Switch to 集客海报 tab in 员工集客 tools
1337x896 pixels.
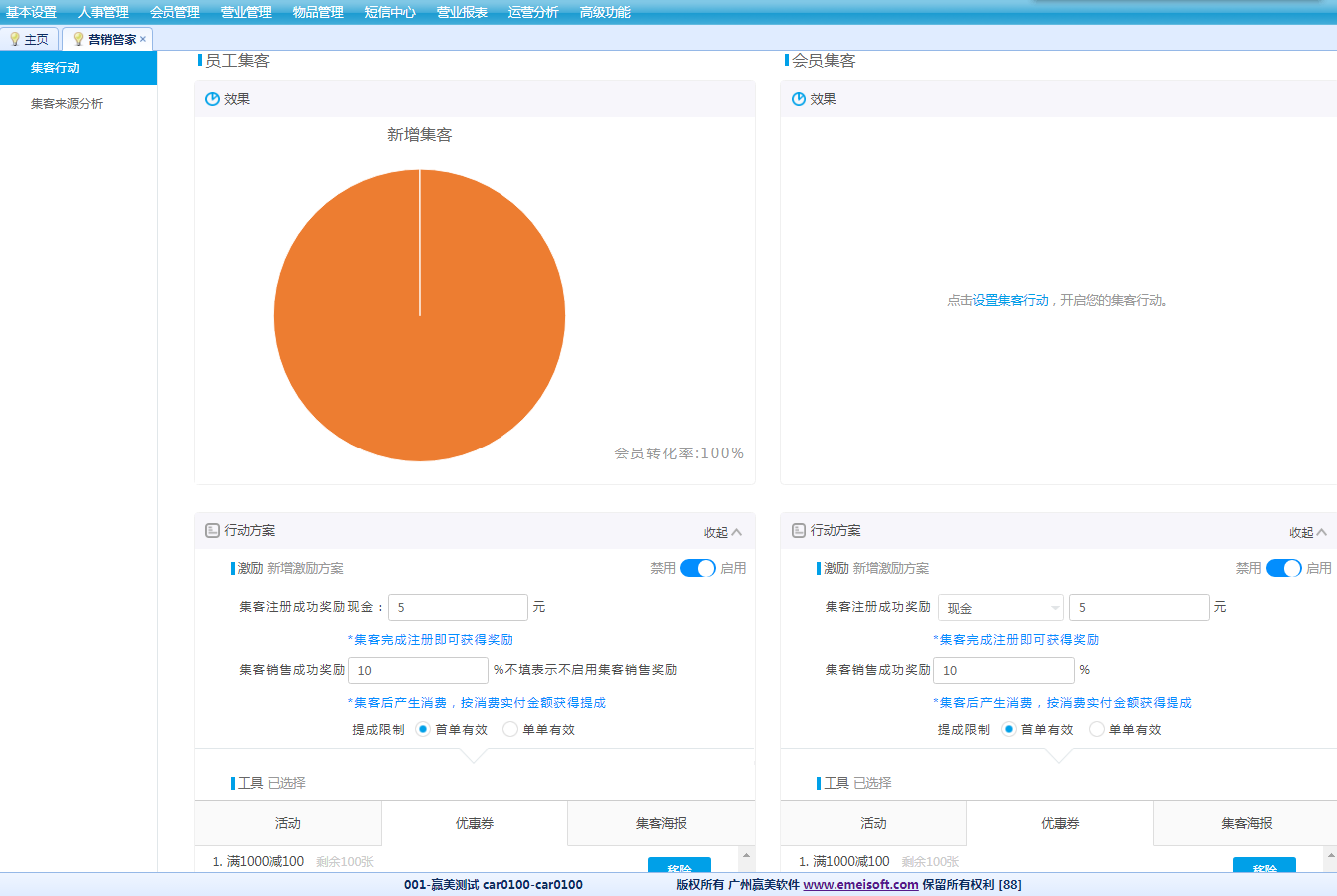[661, 823]
